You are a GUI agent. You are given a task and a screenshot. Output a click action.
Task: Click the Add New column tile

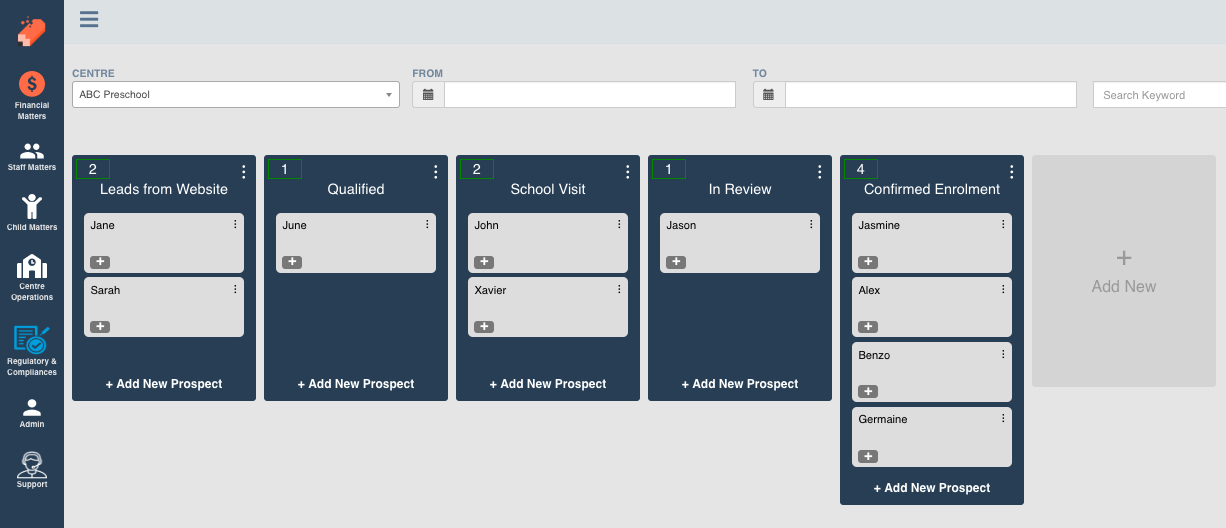pos(1124,271)
